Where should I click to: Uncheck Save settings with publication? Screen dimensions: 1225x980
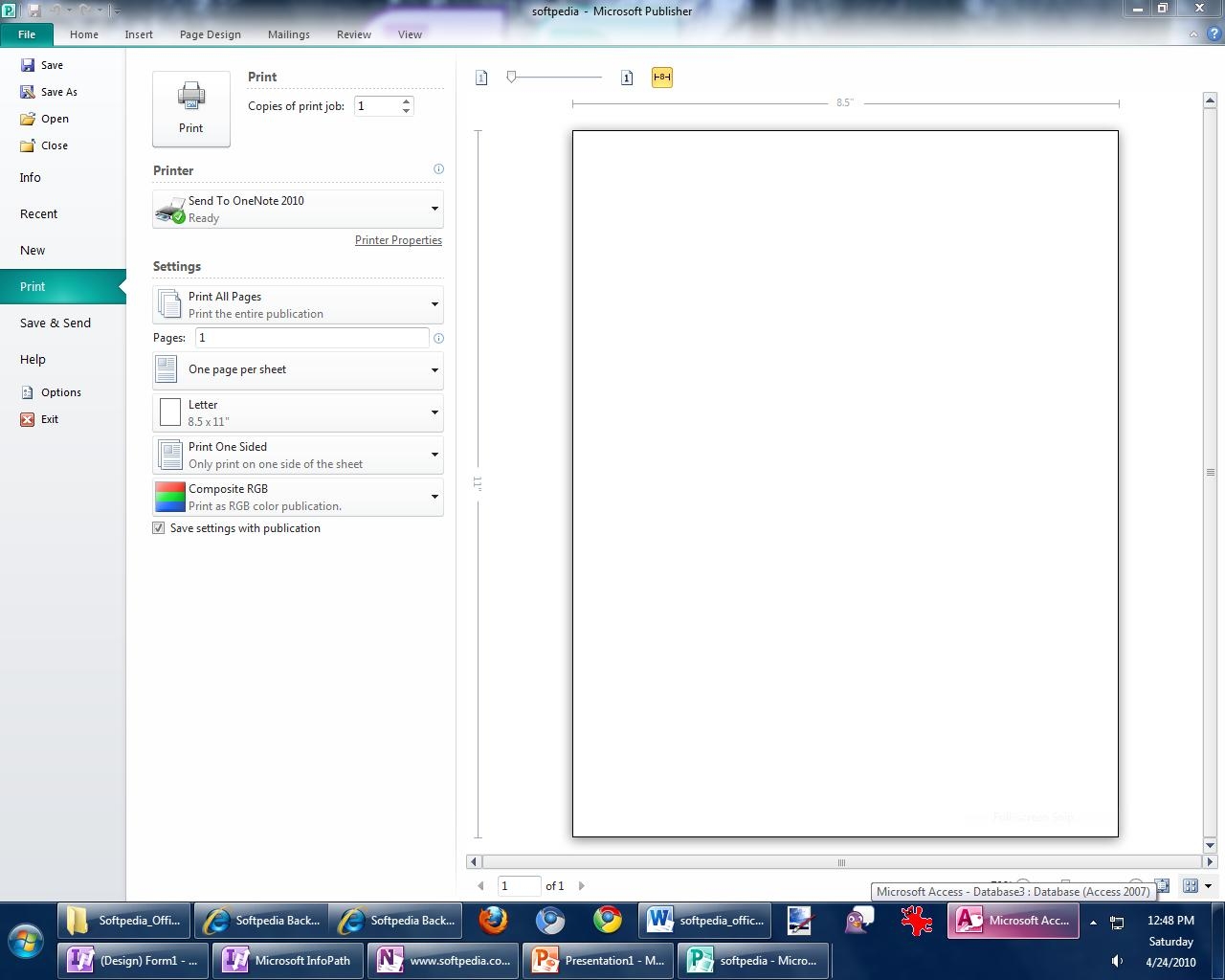click(x=159, y=528)
